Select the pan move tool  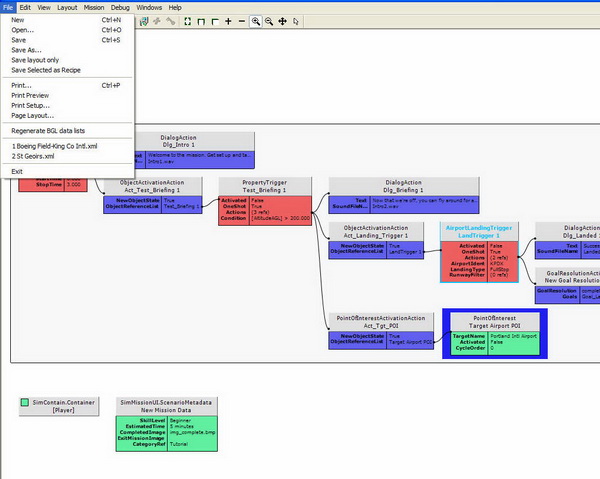click(x=285, y=21)
